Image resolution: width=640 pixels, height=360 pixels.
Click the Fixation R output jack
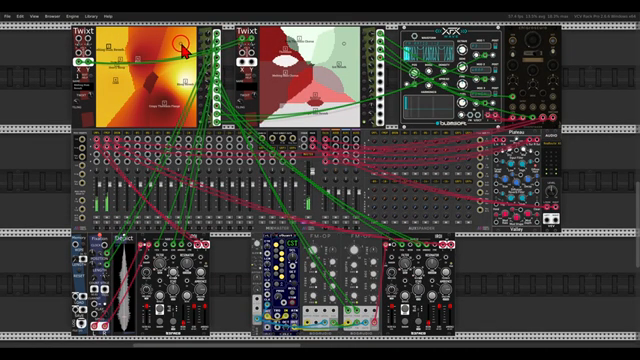(x=104, y=326)
